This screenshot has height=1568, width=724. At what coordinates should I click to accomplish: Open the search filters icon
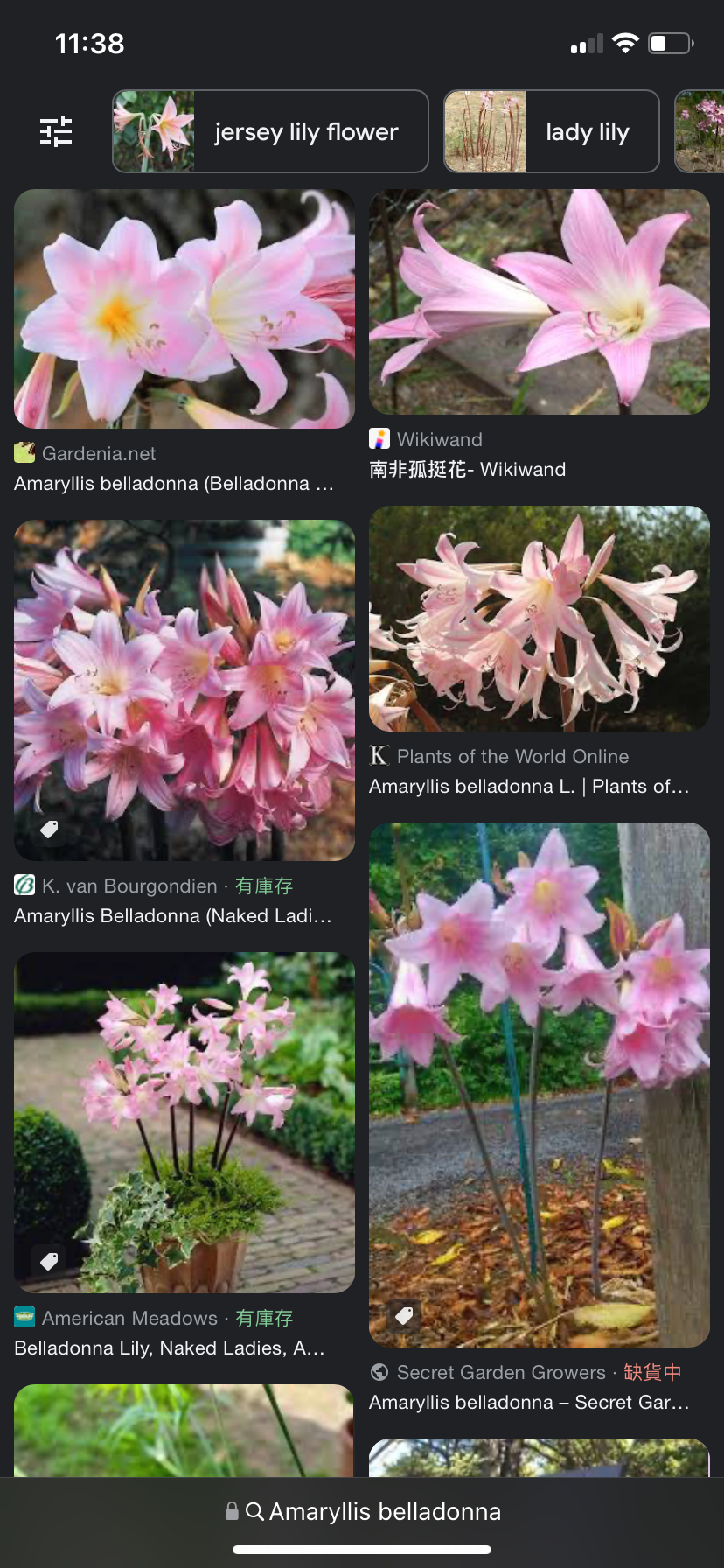(x=56, y=131)
